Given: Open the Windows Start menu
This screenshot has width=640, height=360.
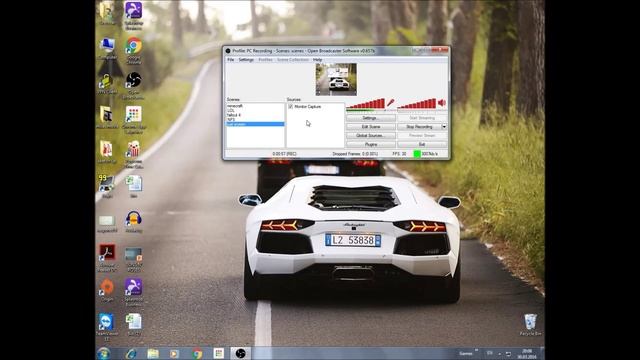Looking at the screenshot, I should coord(104,353).
